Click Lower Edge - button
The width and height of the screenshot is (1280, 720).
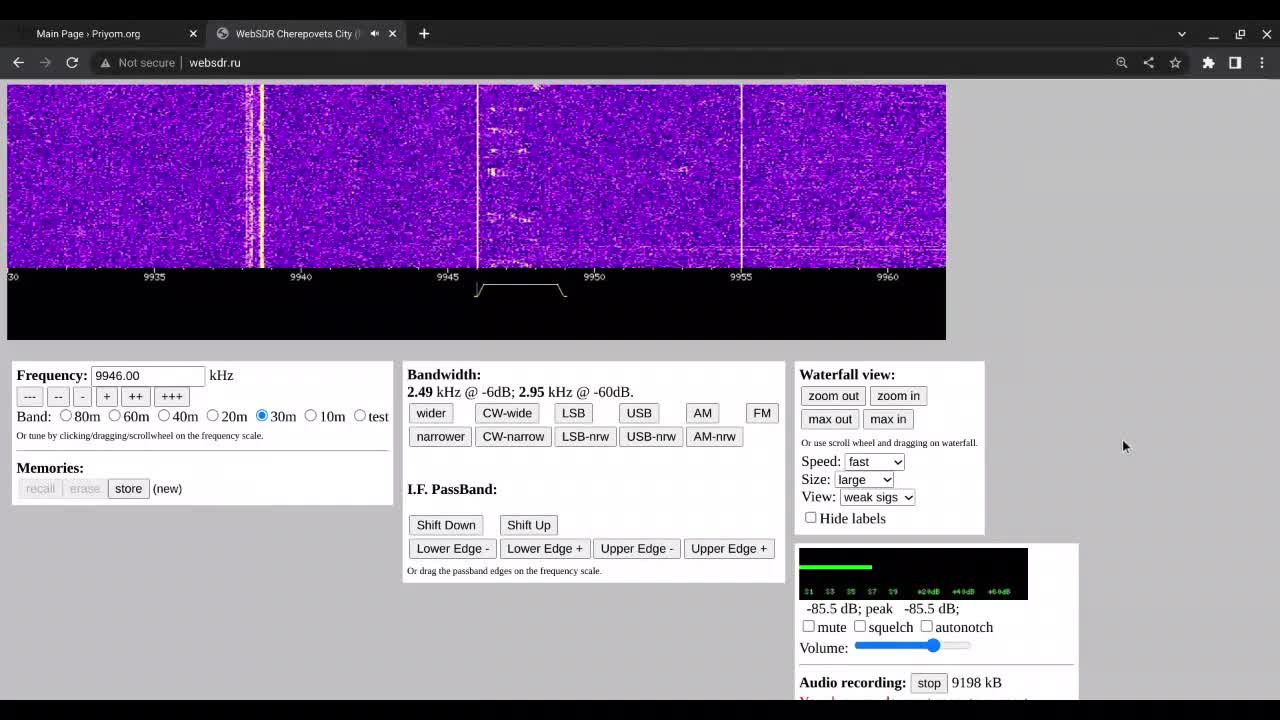click(453, 549)
